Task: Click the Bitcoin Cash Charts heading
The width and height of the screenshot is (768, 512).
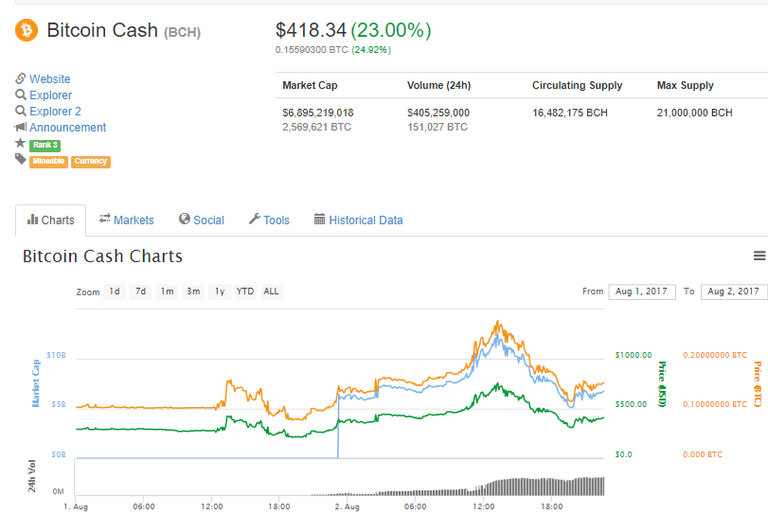Action: pyautogui.click(x=102, y=256)
